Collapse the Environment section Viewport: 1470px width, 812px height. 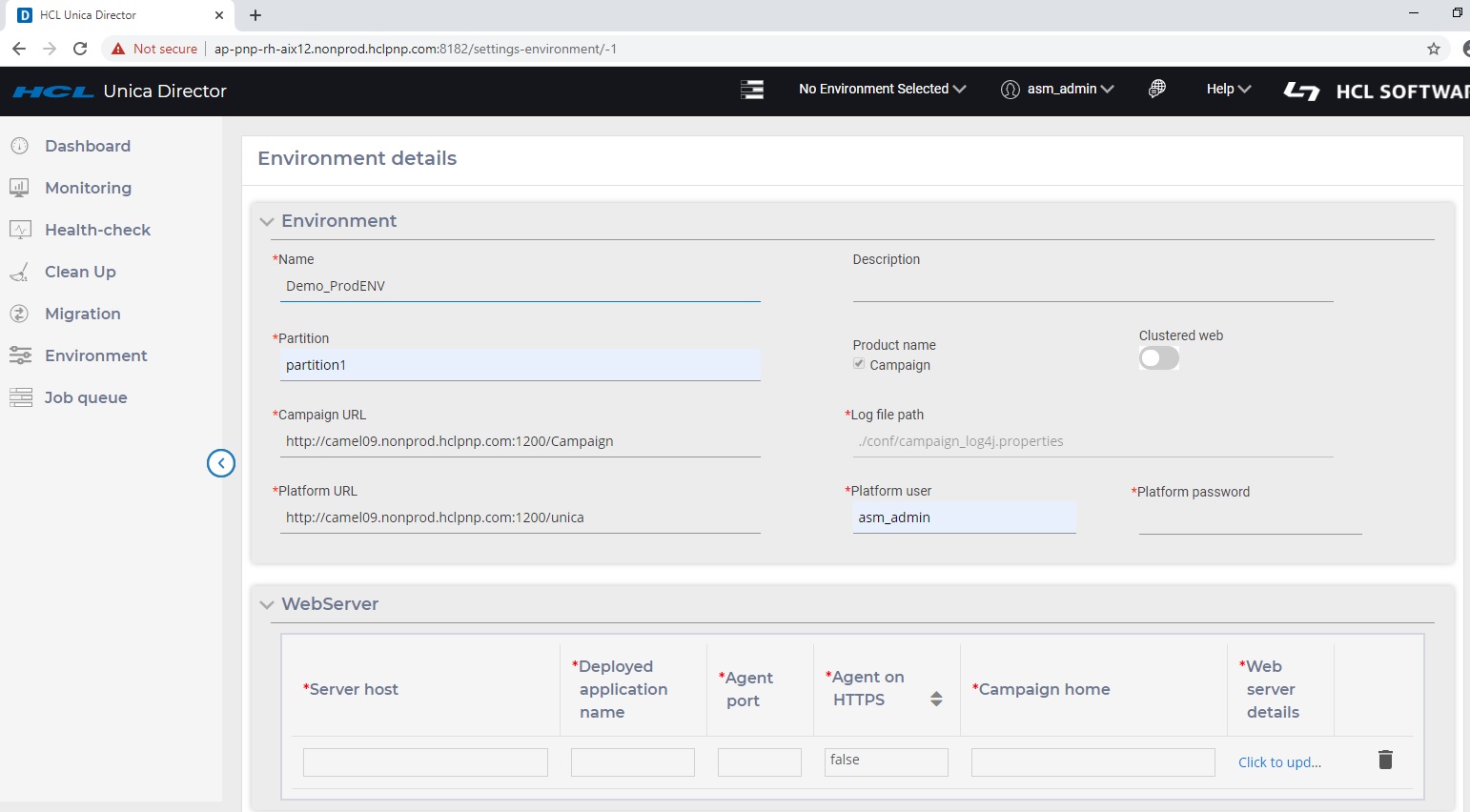[267, 221]
